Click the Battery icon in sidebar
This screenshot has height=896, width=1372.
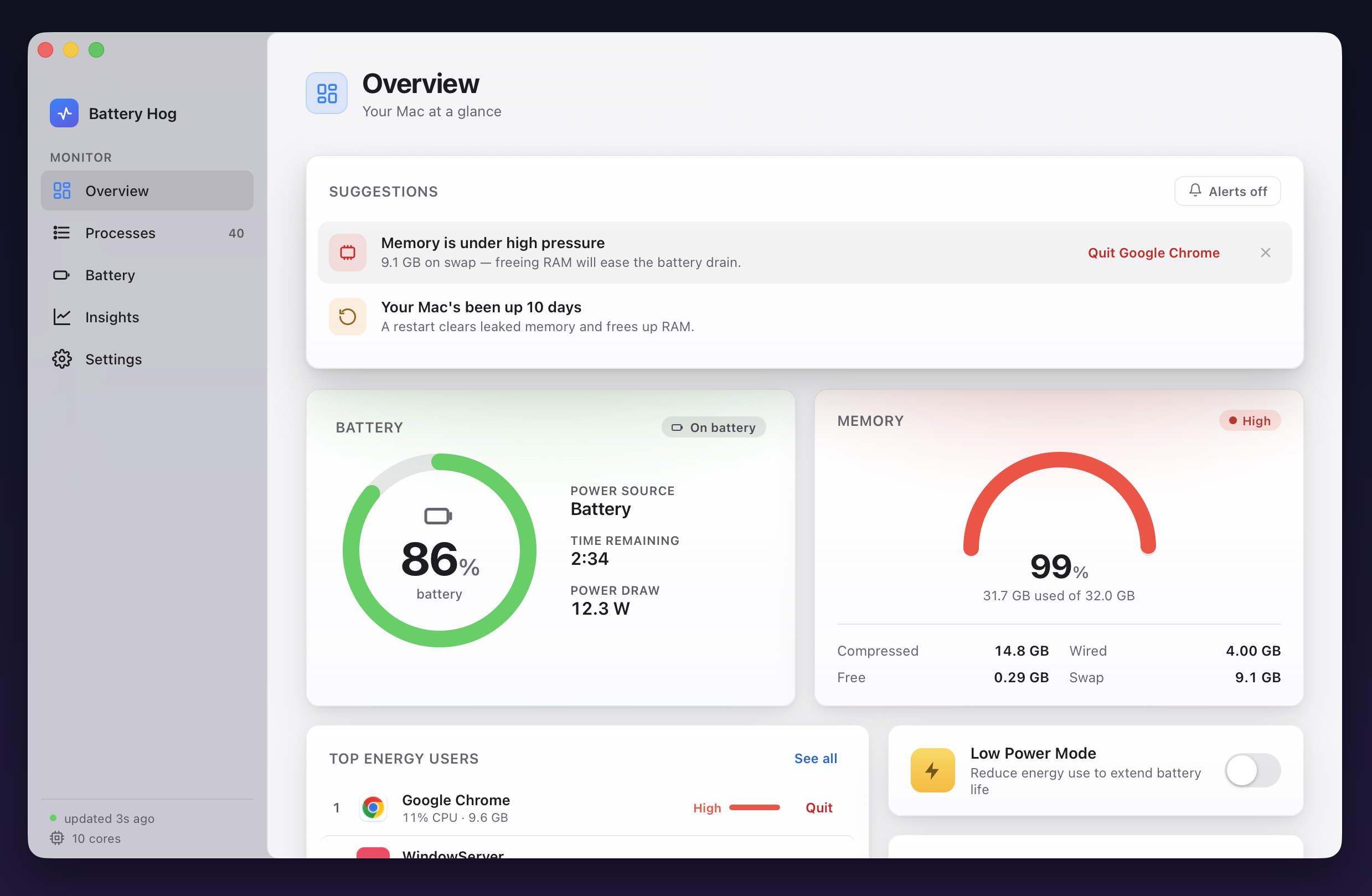(x=61, y=275)
